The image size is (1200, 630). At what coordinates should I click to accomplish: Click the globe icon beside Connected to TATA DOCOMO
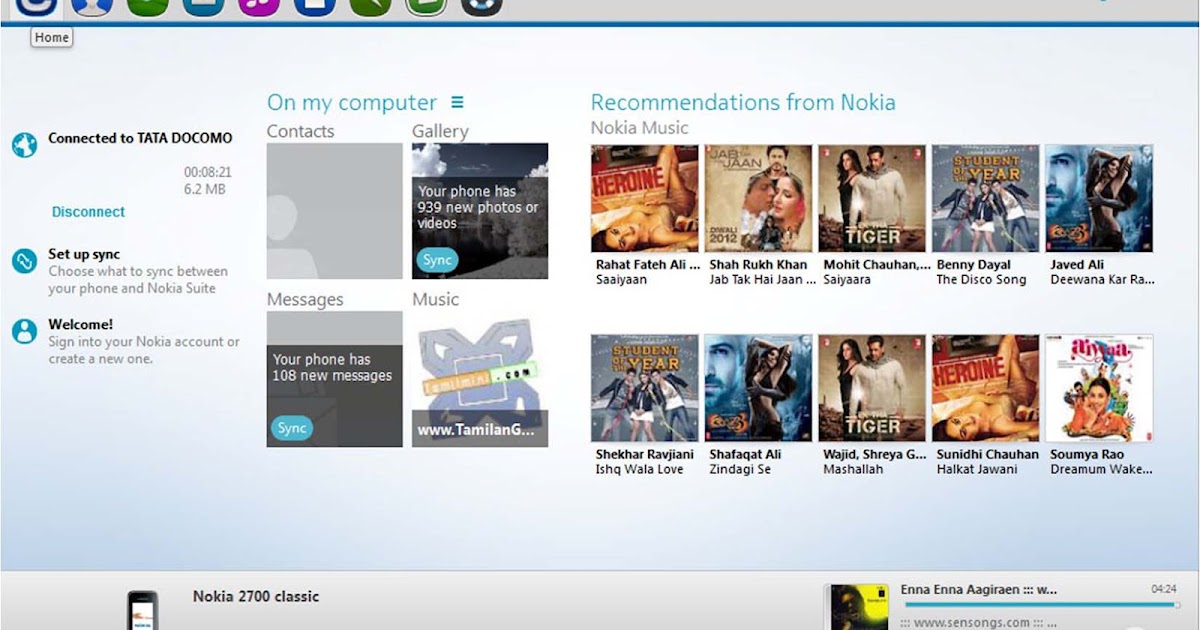click(24, 145)
